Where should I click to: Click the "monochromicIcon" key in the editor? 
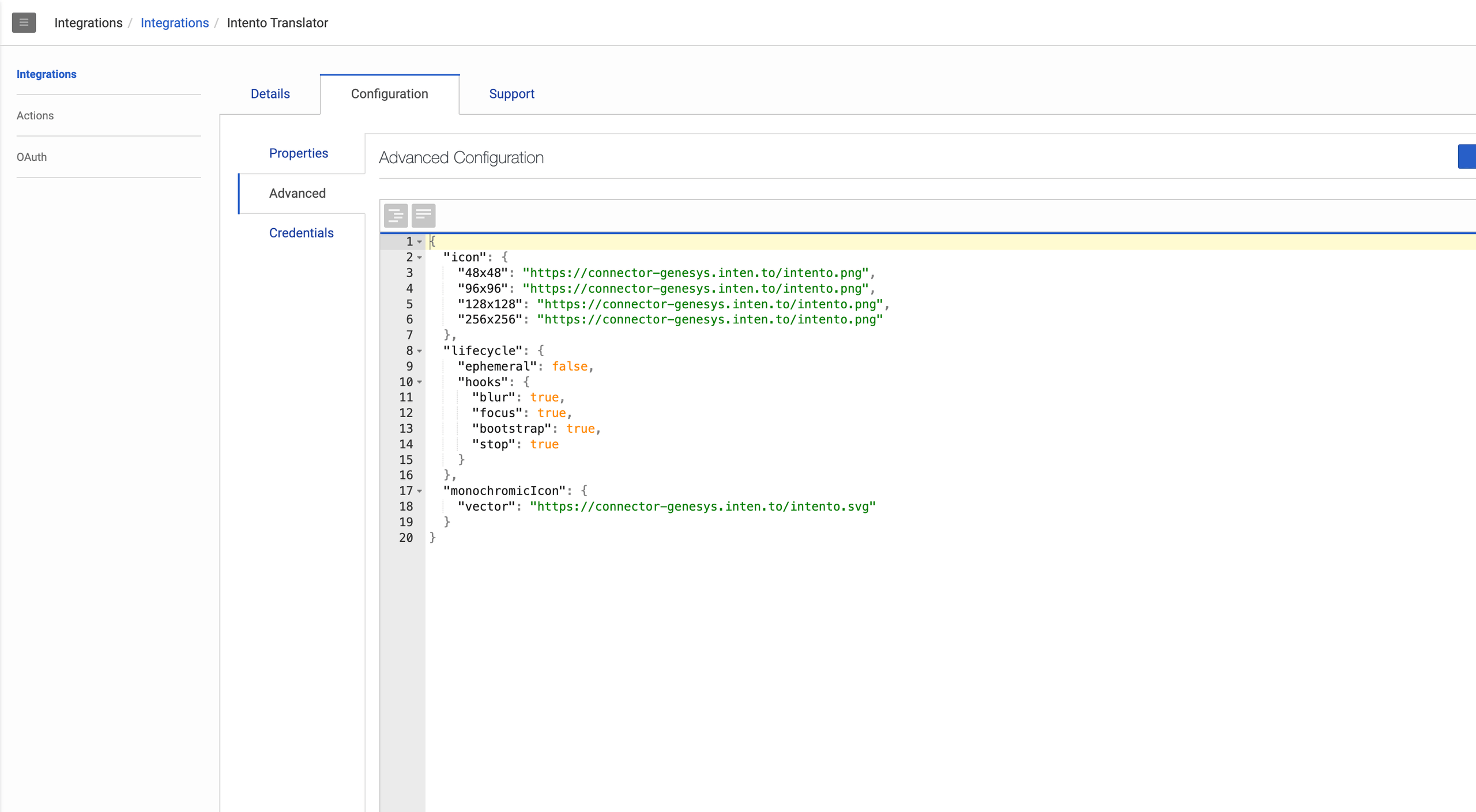(504, 491)
